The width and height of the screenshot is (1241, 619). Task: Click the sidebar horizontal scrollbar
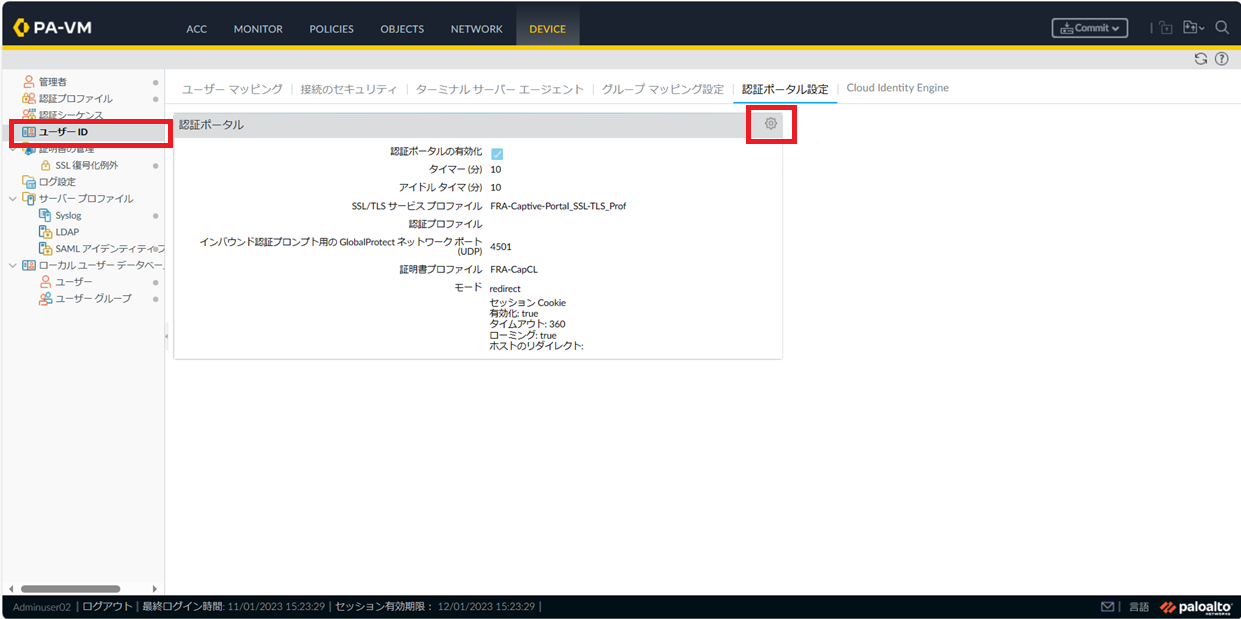point(70,589)
